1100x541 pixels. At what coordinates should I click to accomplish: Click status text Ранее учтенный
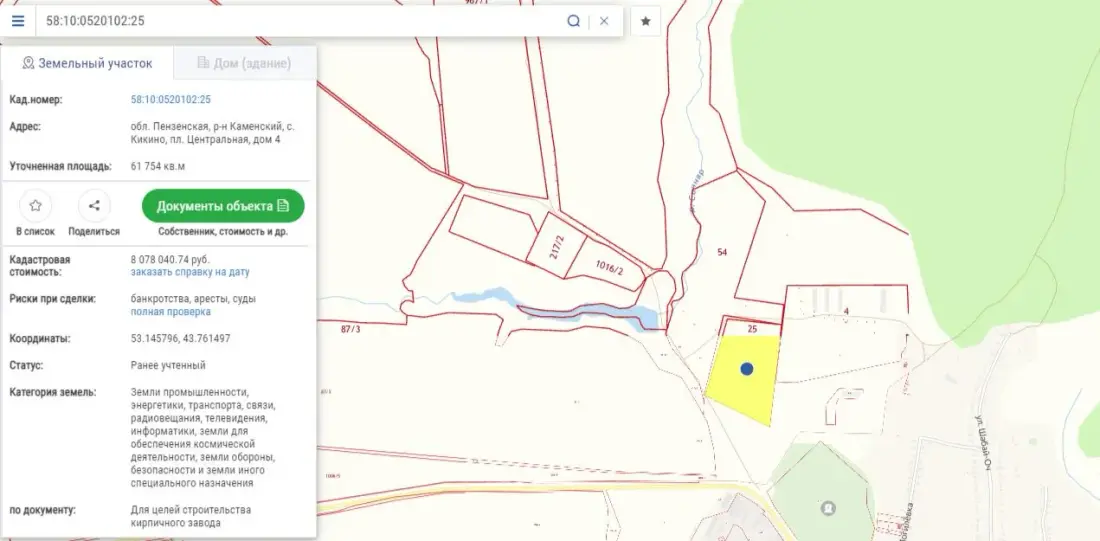tap(168, 366)
